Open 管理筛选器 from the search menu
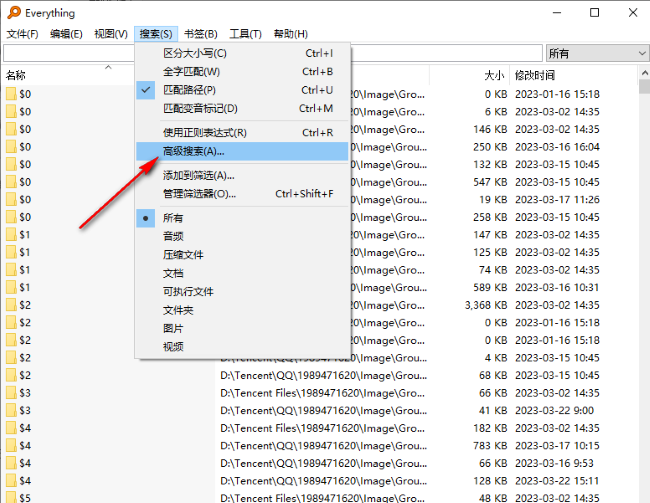Screen dimensions: 650x503 click(198, 194)
